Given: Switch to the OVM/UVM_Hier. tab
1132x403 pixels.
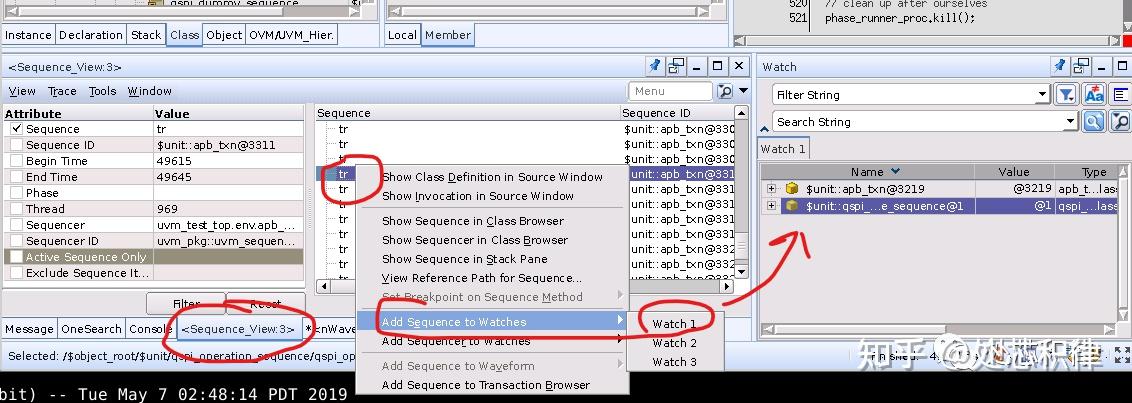Looking at the screenshot, I should point(292,35).
